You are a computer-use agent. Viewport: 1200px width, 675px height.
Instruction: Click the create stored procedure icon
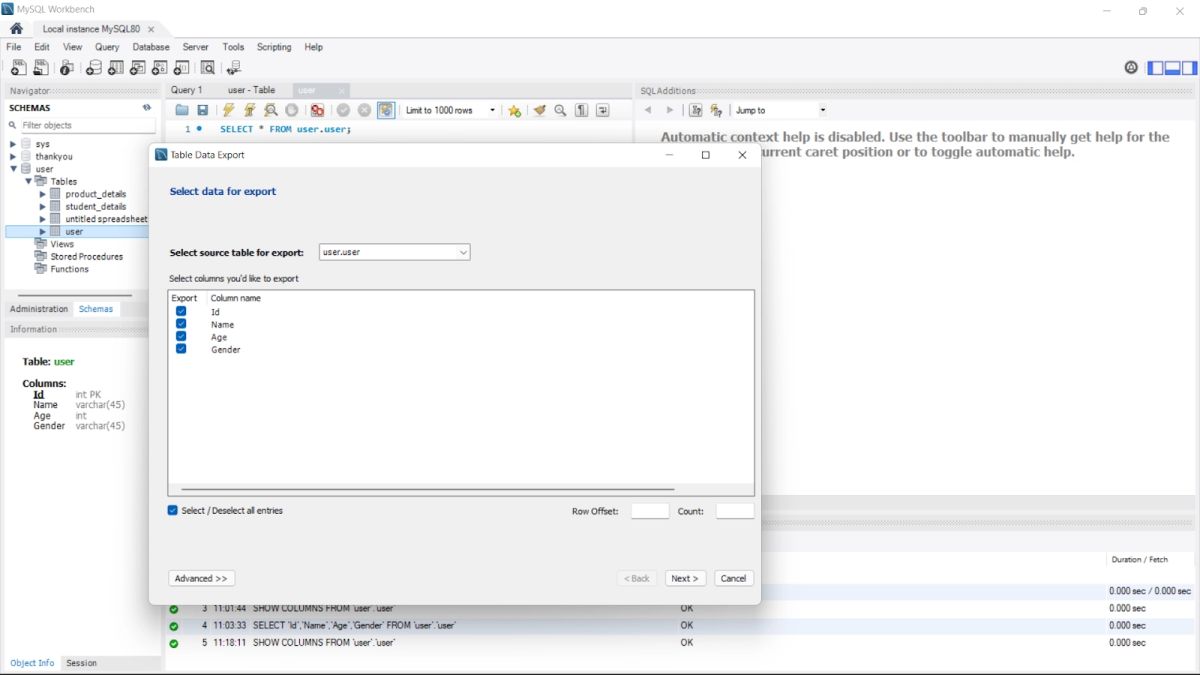pos(160,68)
